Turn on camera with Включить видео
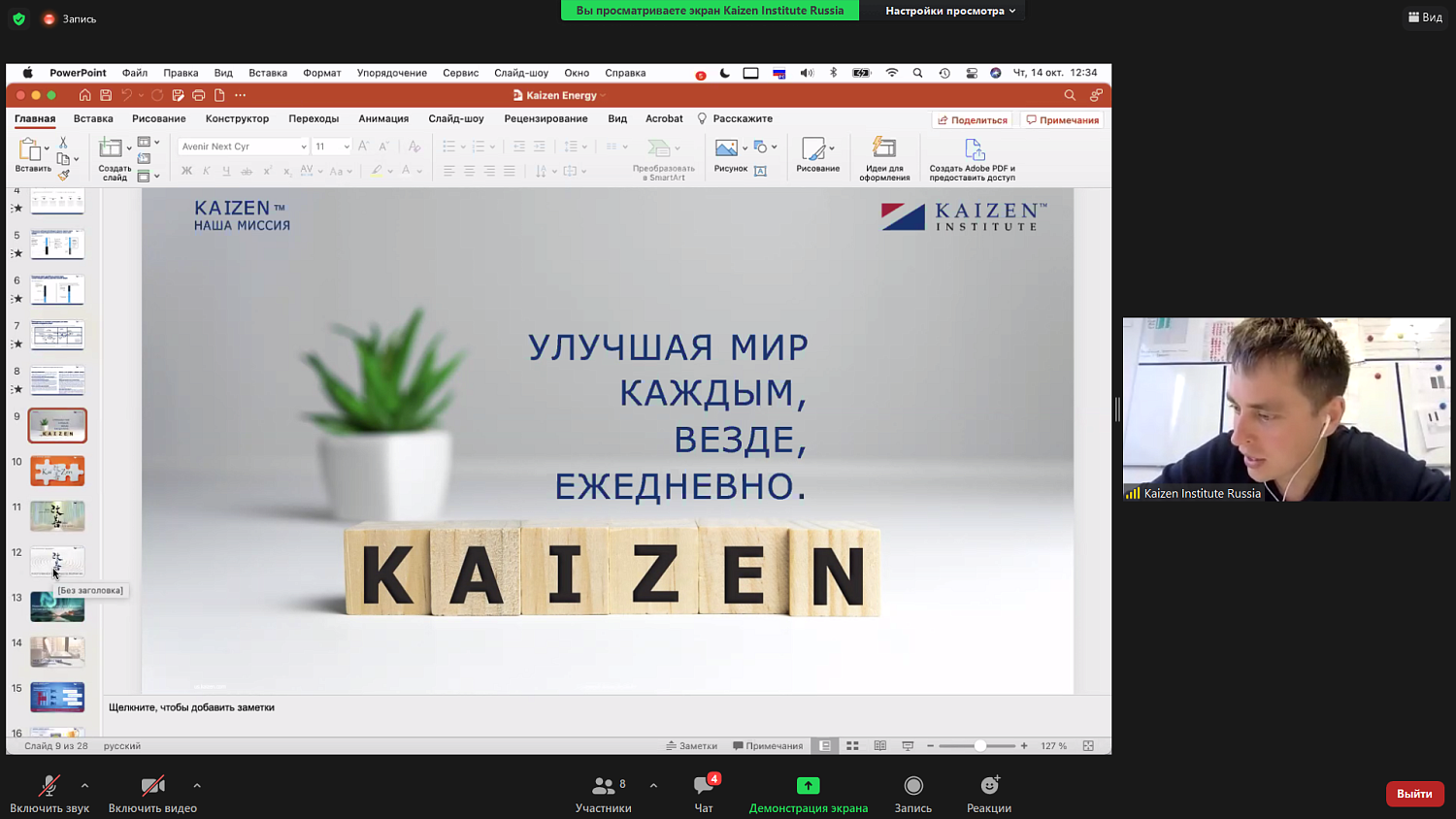This screenshot has width=1456, height=819. point(152,794)
